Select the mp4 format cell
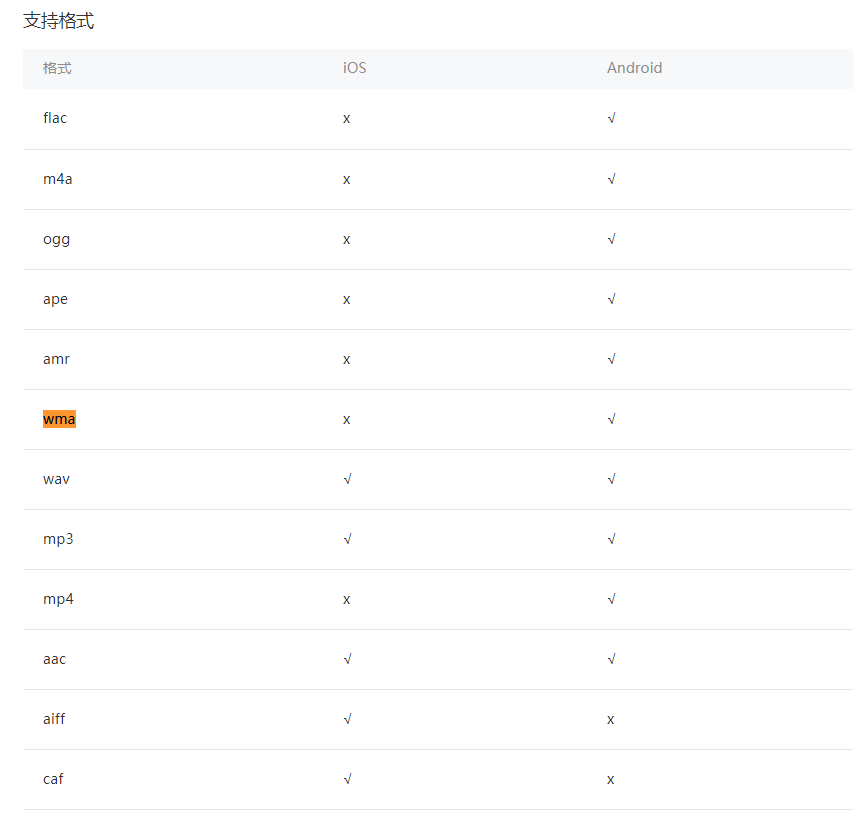This screenshot has height=813, width=853. (58, 599)
